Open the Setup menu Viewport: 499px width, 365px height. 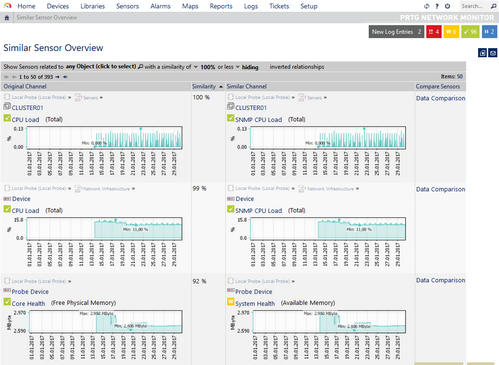point(309,6)
